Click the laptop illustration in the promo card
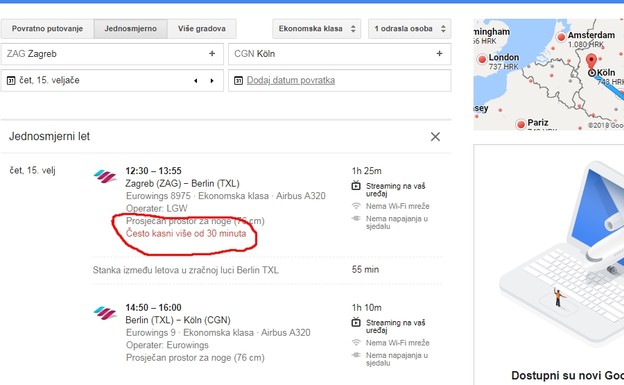This screenshot has width=624, height=385. coord(562,255)
